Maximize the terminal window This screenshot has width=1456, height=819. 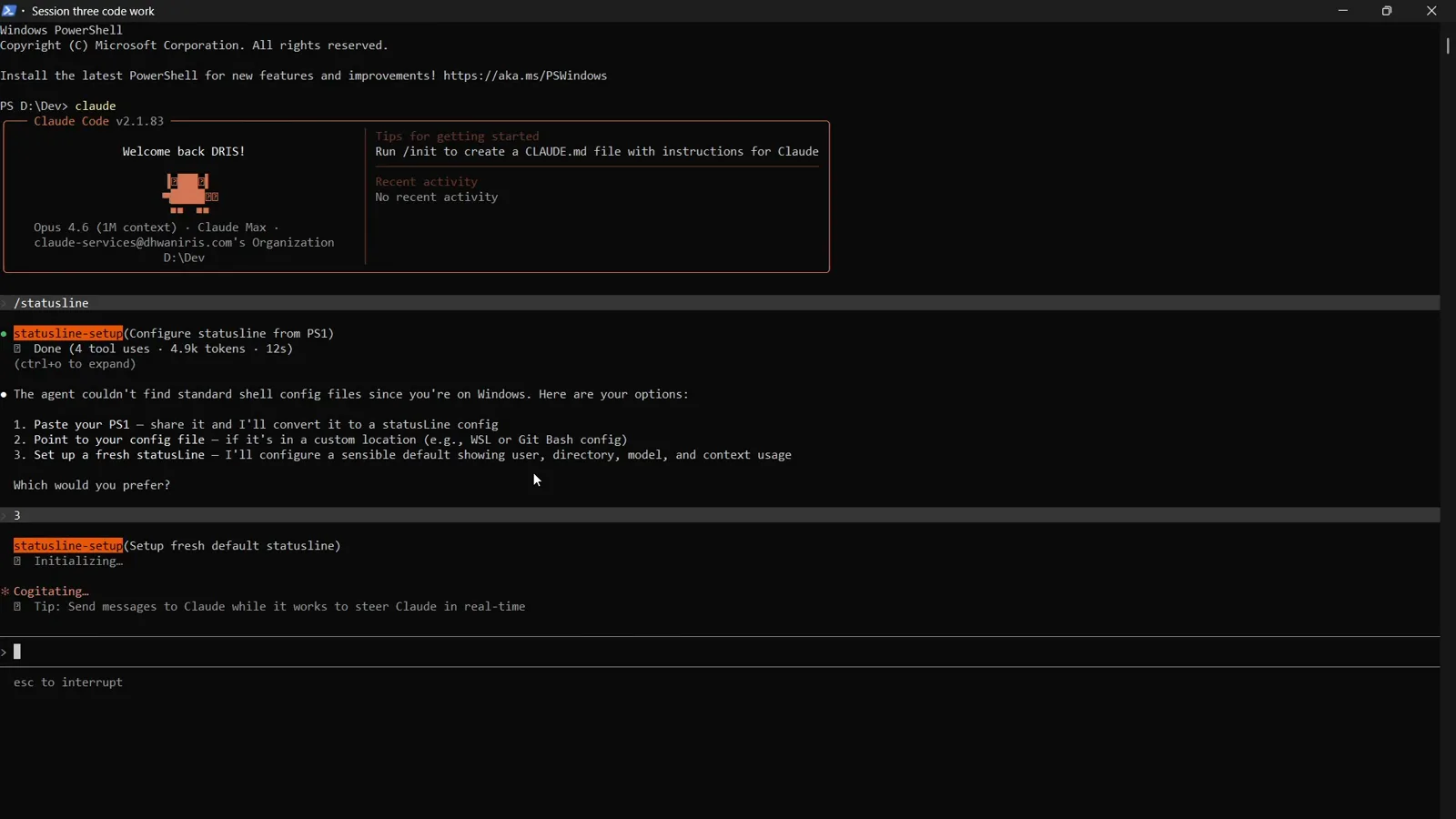(1387, 11)
